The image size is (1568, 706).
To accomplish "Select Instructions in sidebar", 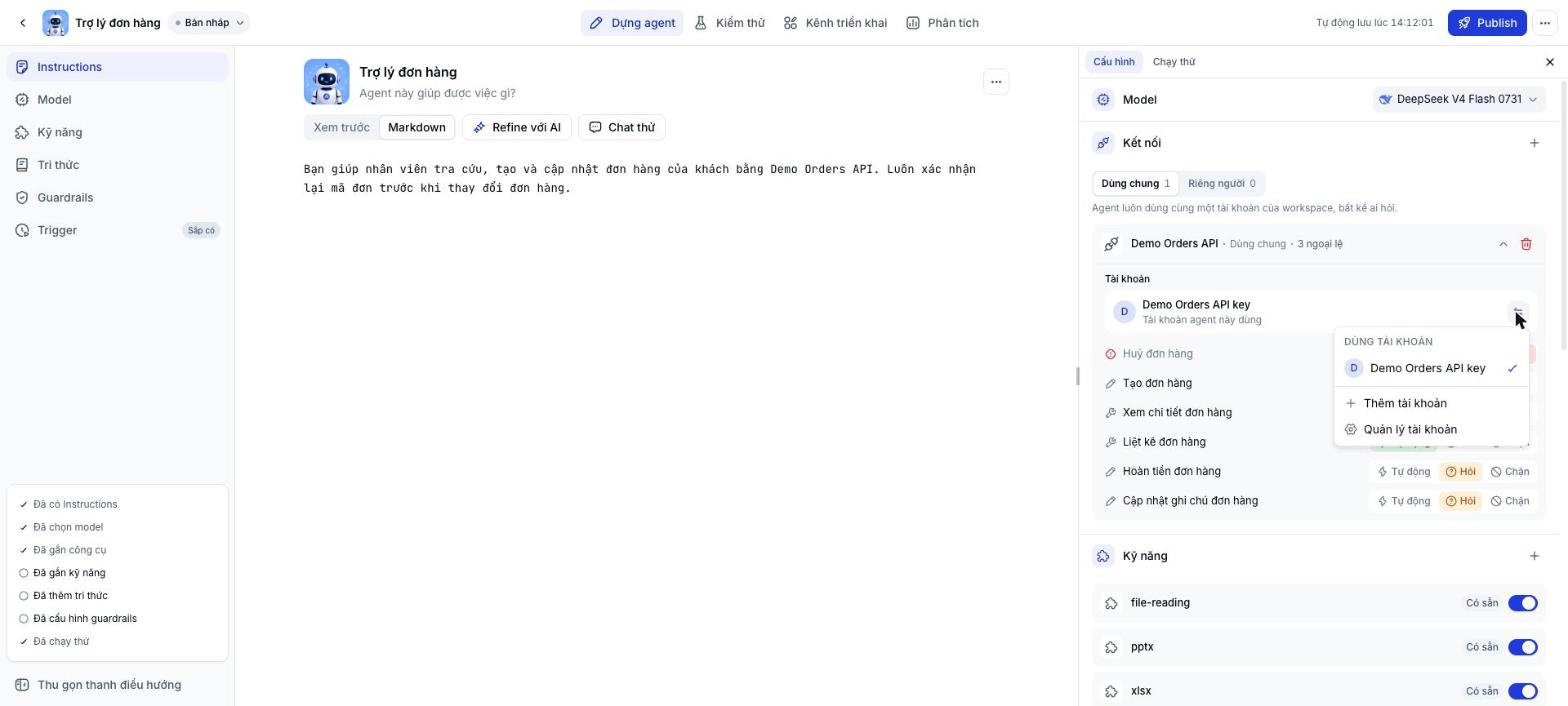I will click(117, 67).
